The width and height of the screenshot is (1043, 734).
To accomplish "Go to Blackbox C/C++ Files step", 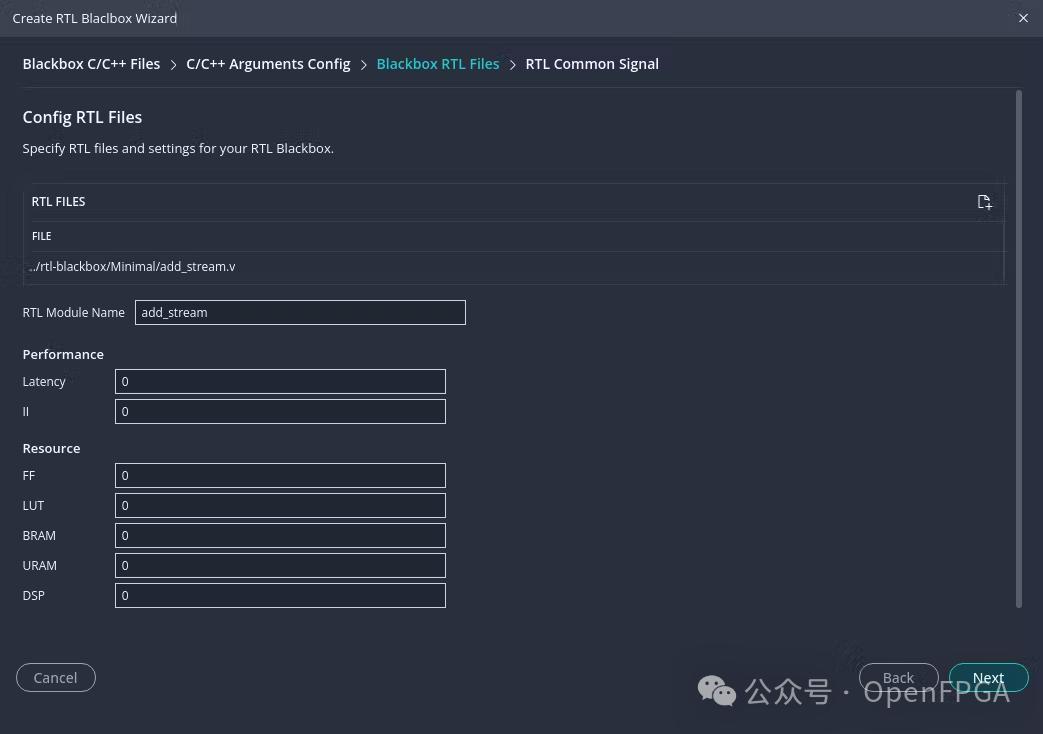I will pos(91,64).
